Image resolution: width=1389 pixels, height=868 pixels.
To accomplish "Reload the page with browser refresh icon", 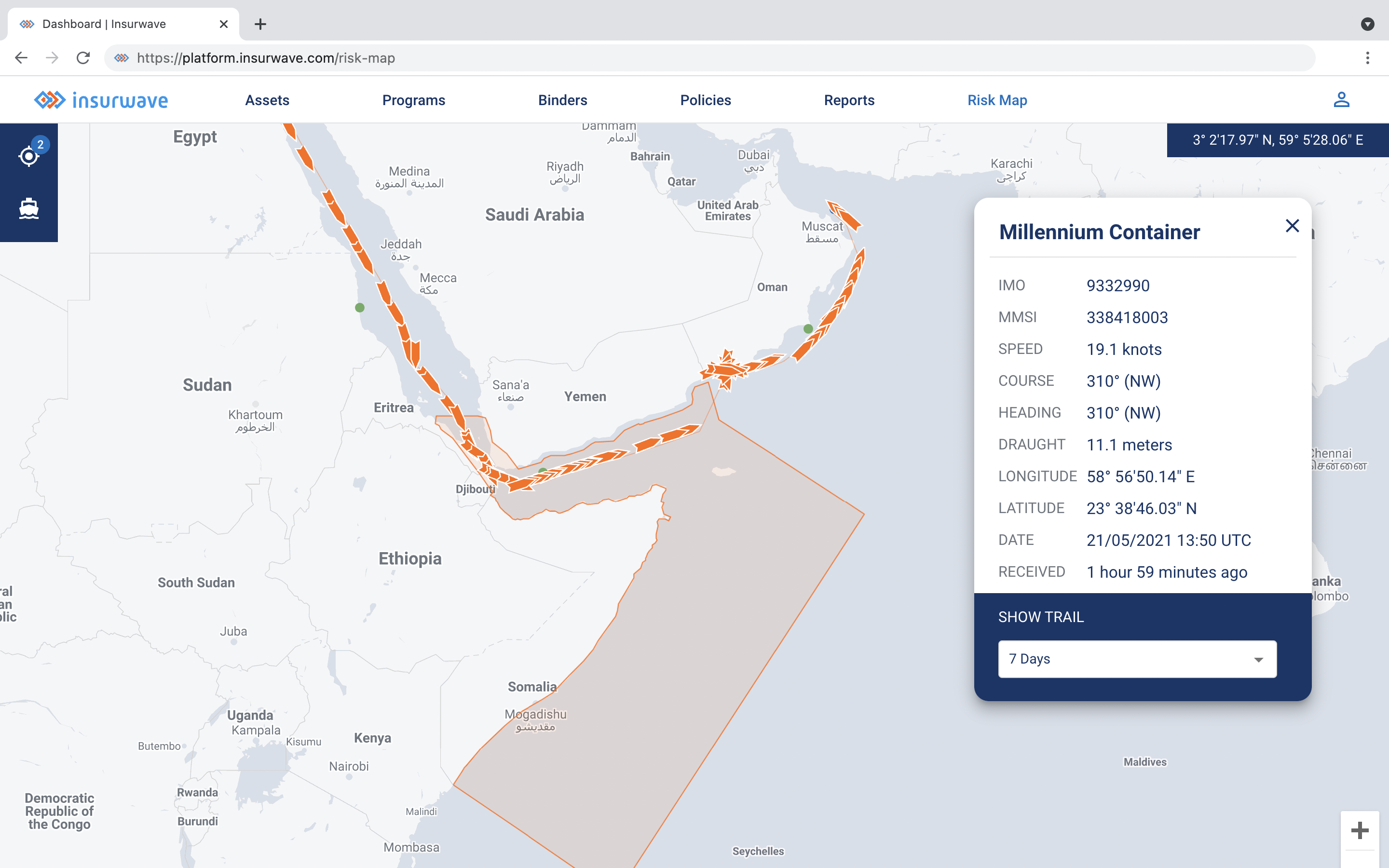I will [x=83, y=58].
